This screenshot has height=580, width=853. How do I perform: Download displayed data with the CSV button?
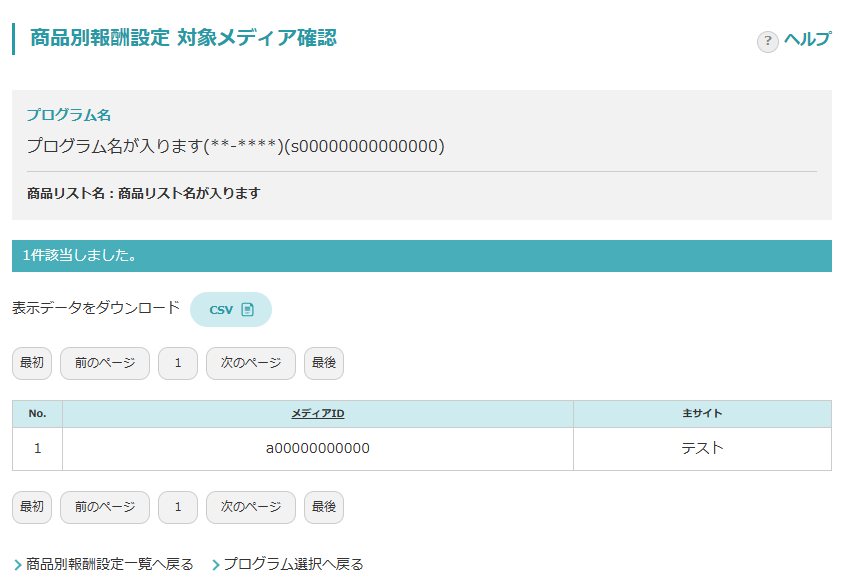coord(230,309)
